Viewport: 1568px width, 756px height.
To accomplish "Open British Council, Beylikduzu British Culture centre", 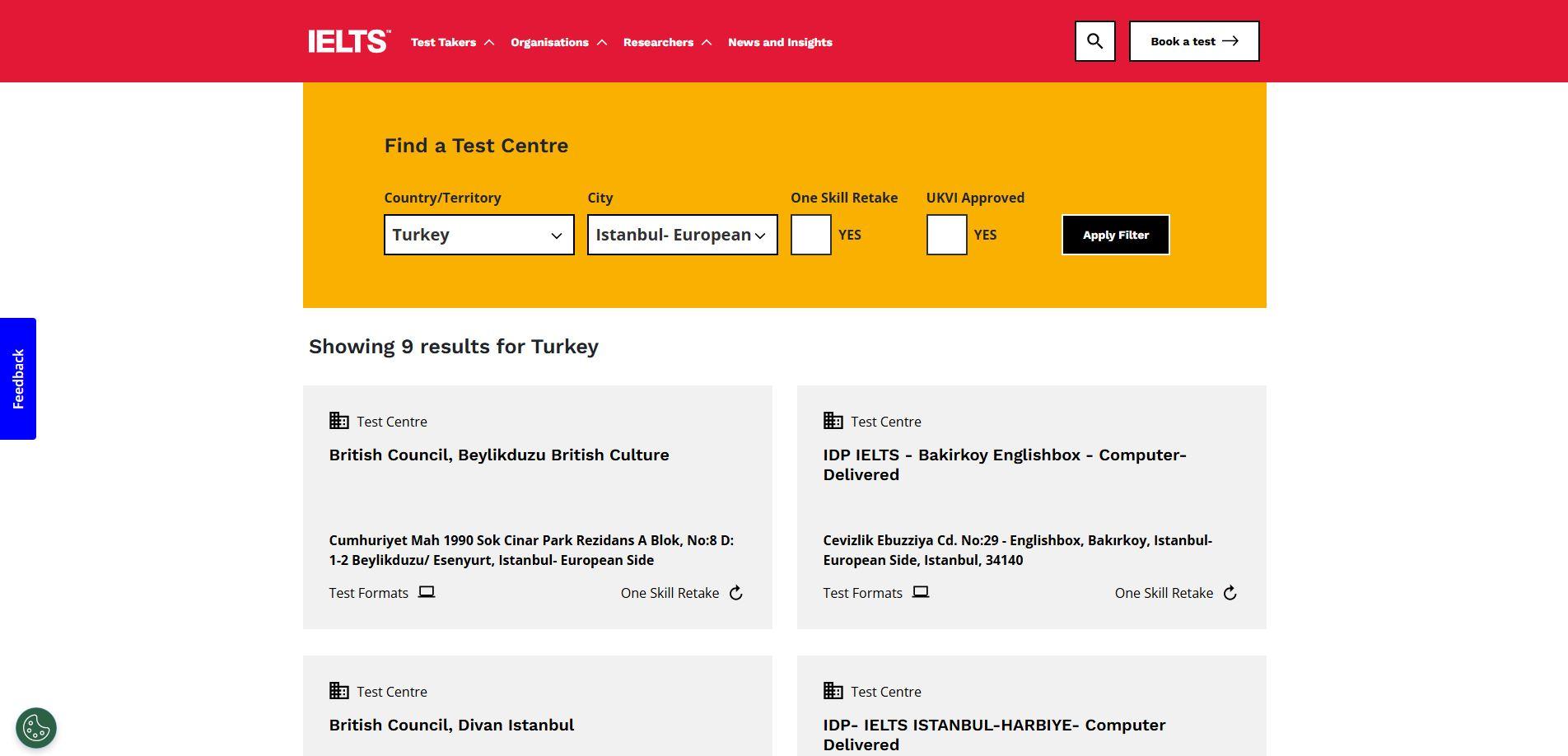I will click(499, 455).
